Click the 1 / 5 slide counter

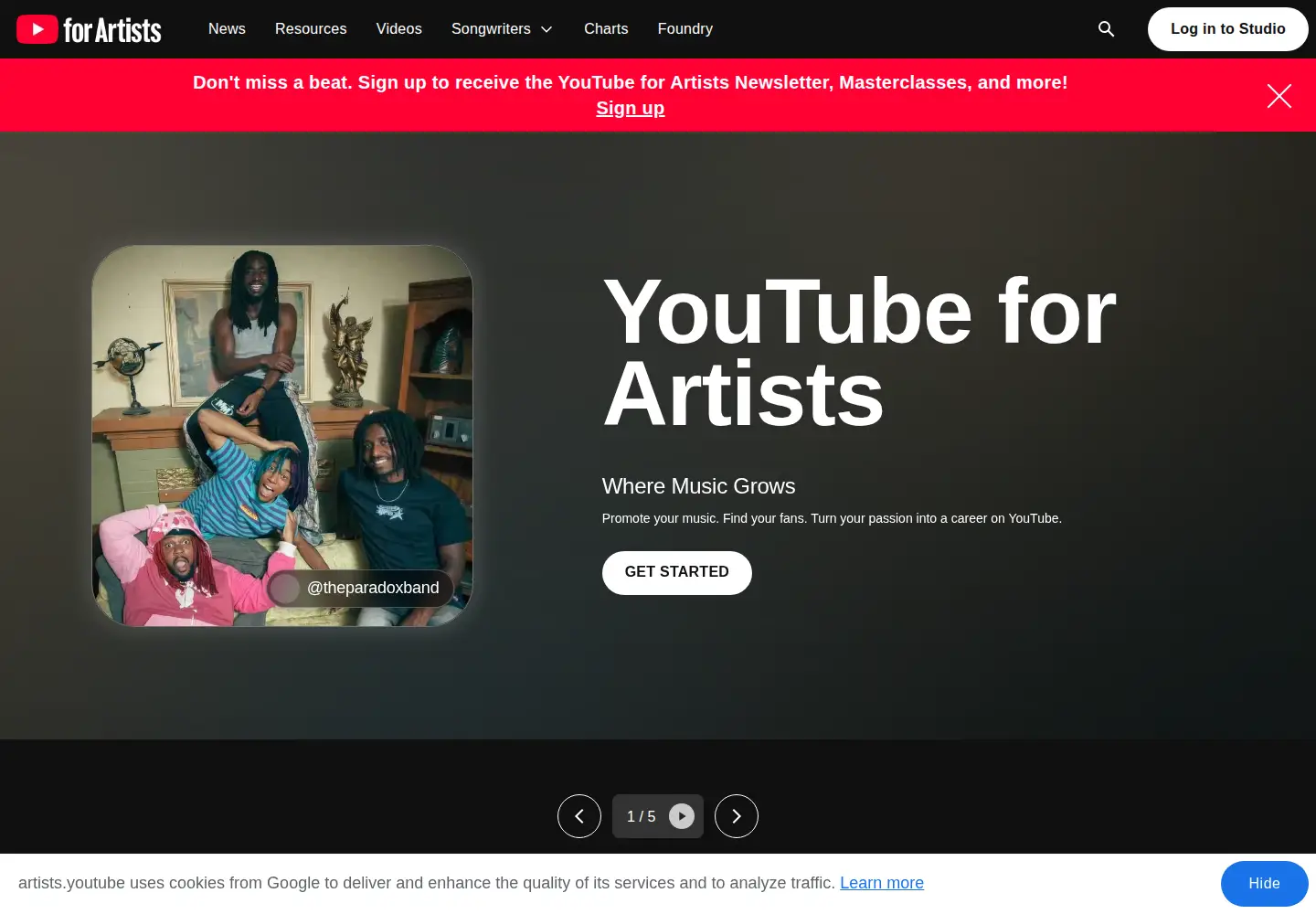tap(642, 816)
